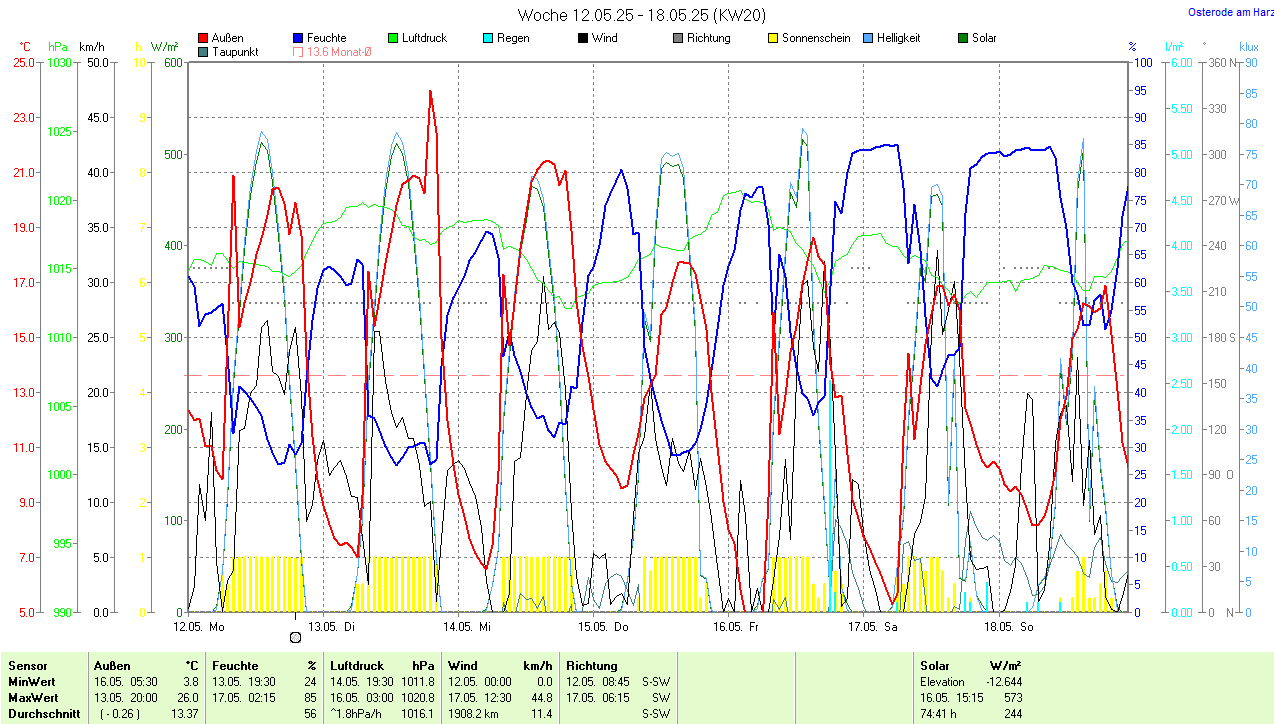Click the Luftdruck column header in table
This screenshot has width=1274, height=724.
pos(357,666)
